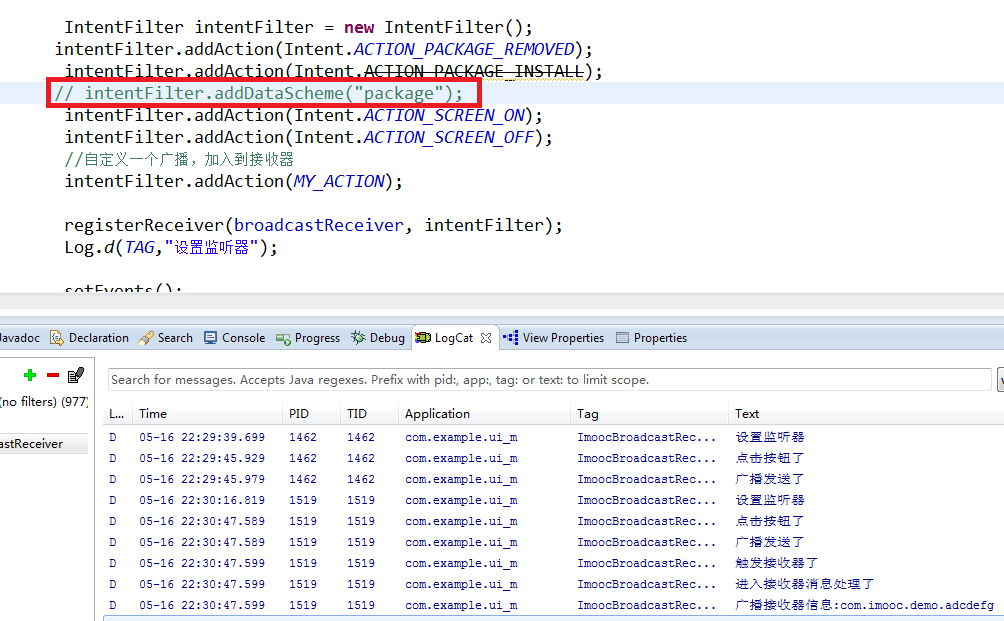Image resolution: width=1004 pixels, height=621 pixels.
Task: Click the Log.d(TAG,"设置监听器") line
Action: [171, 247]
